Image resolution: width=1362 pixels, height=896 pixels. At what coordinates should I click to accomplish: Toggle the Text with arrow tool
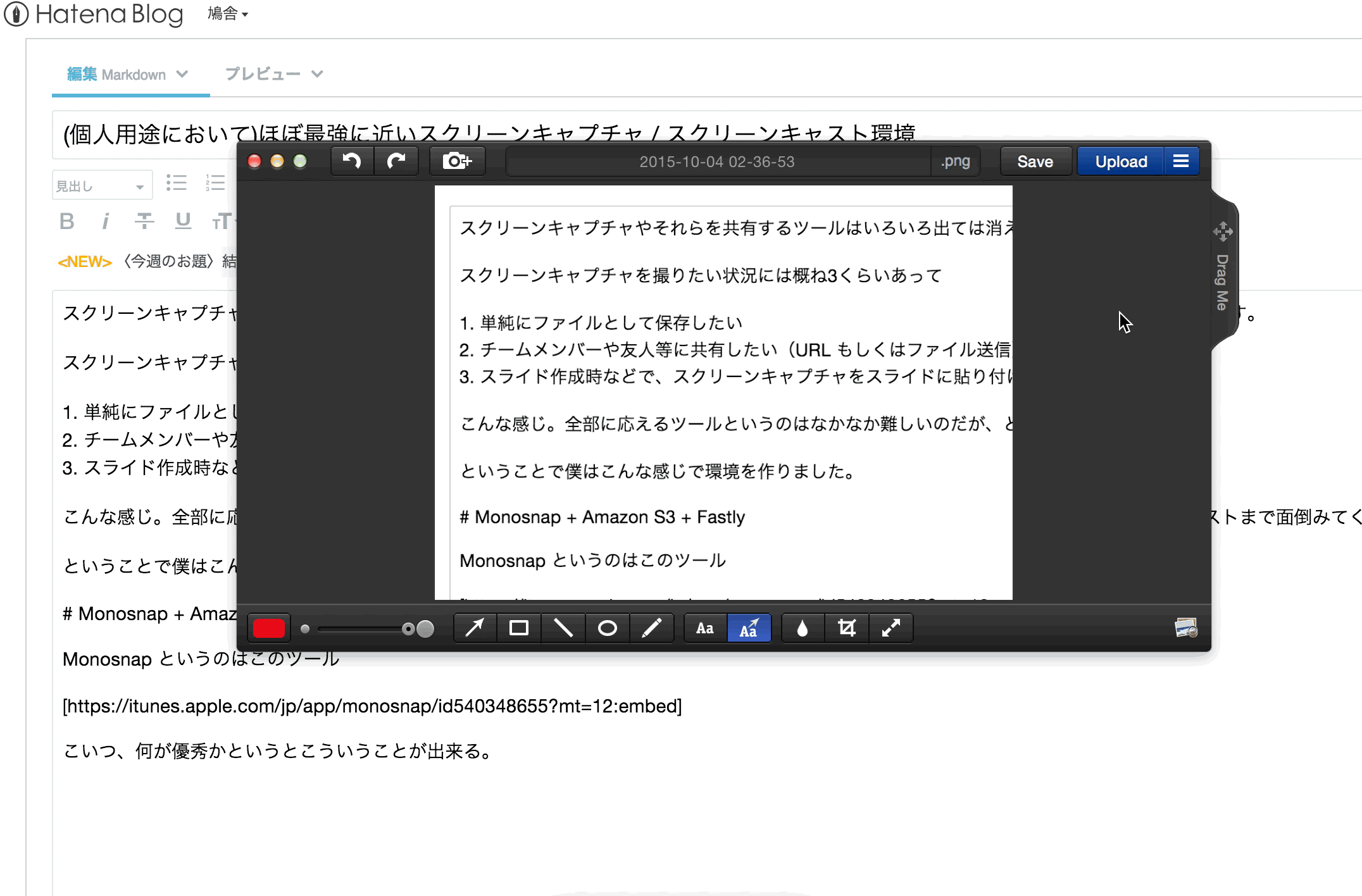(749, 628)
